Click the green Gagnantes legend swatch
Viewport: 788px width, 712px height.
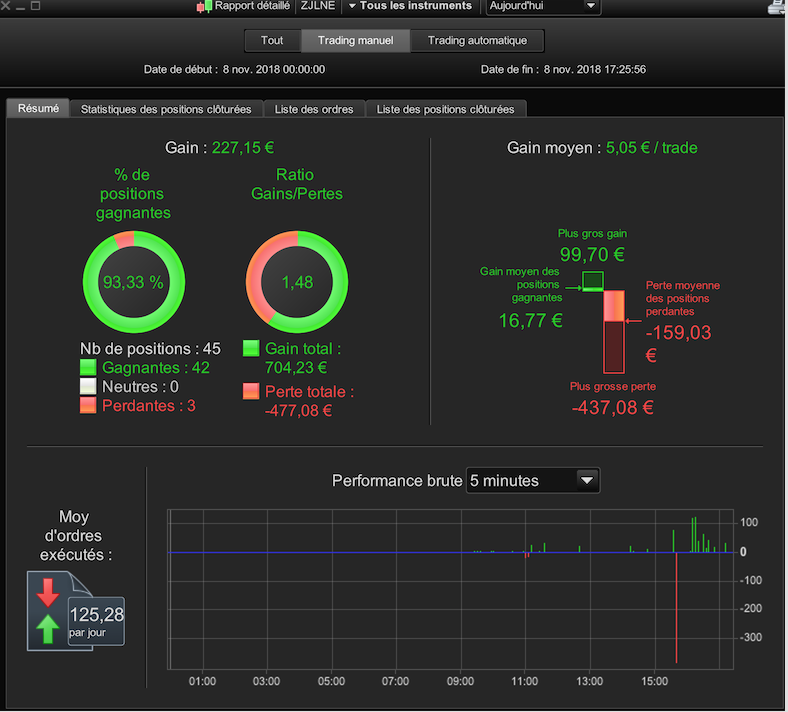tap(88, 367)
